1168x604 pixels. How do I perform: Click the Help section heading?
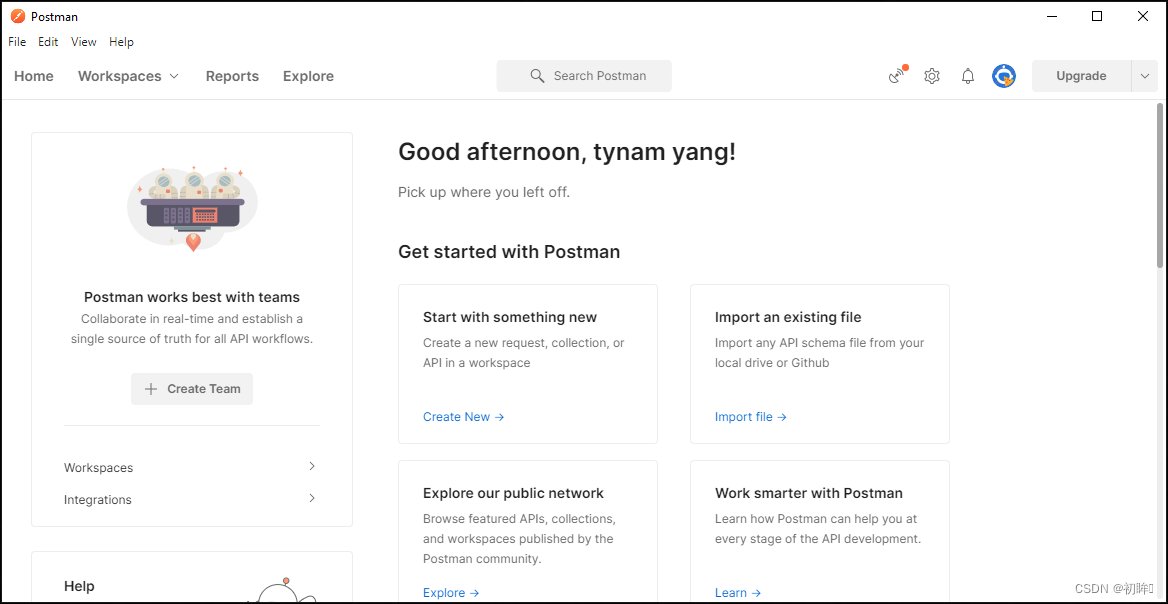tap(80, 586)
